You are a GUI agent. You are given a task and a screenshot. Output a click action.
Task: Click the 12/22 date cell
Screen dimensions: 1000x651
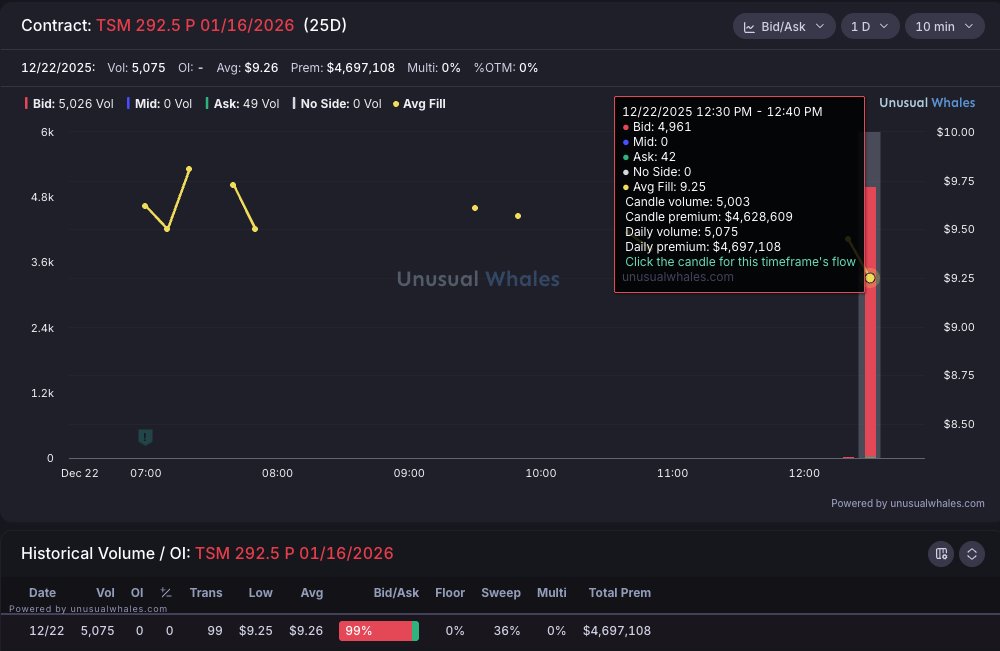pyautogui.click(x=47, y=631)
